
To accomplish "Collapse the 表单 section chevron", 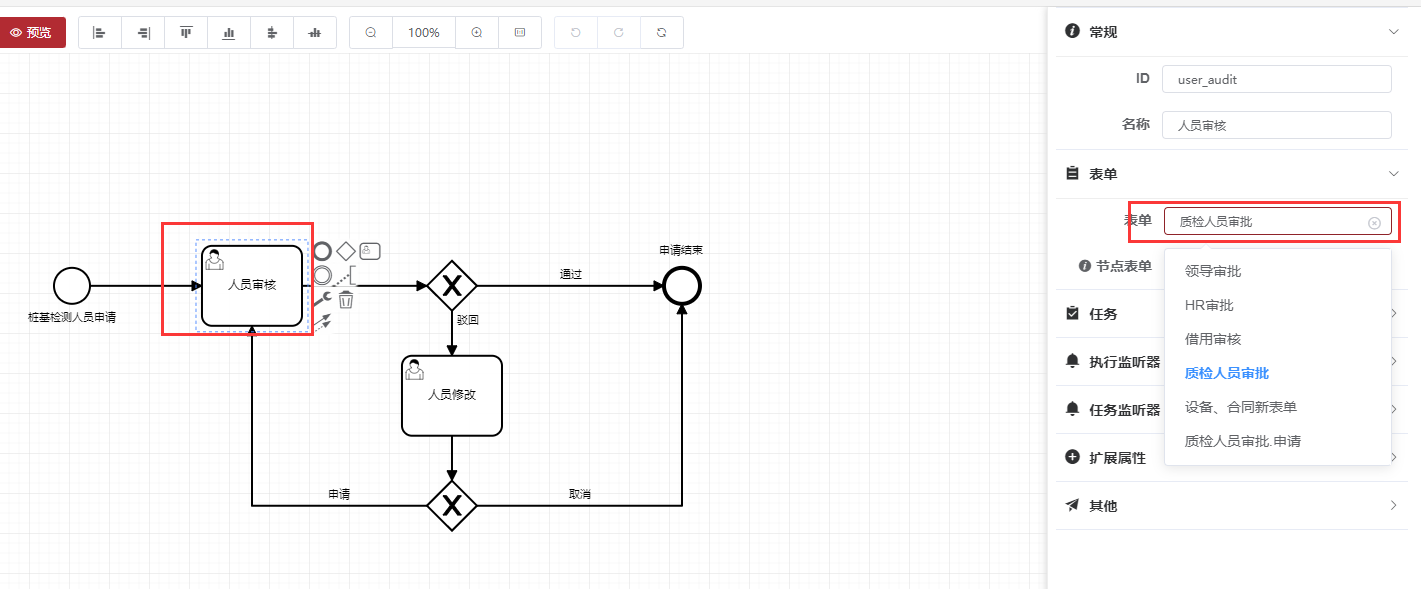I will (1394, 174).
